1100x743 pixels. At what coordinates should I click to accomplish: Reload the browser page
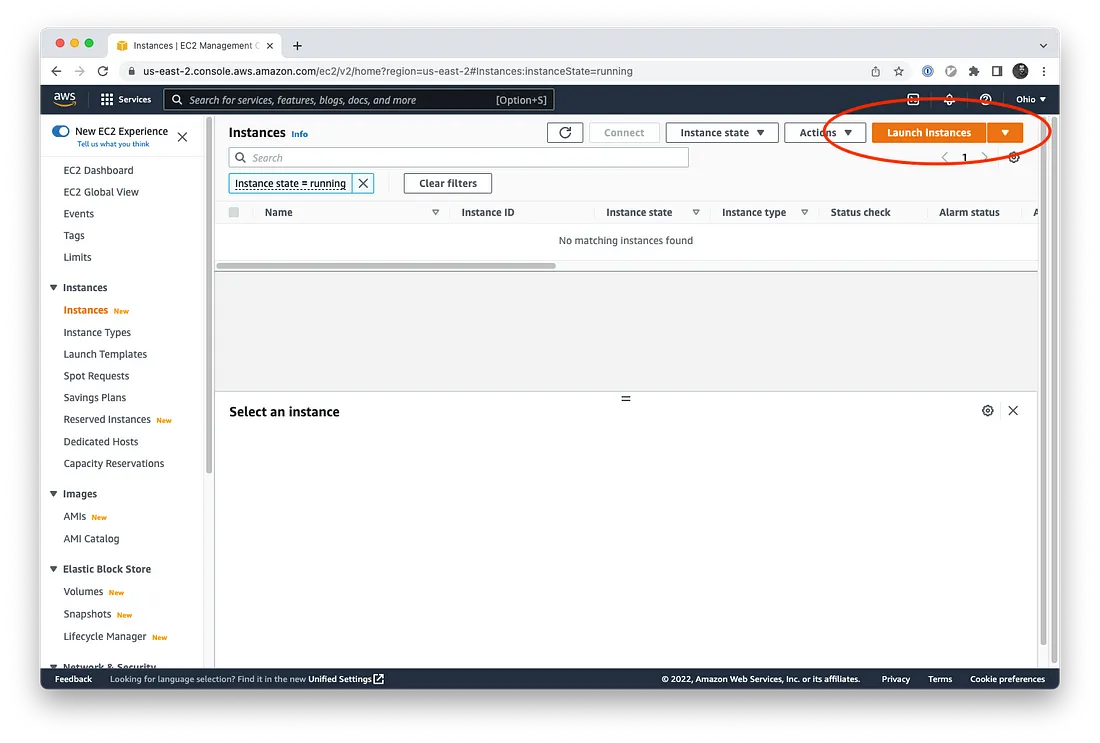pos(103,71)
